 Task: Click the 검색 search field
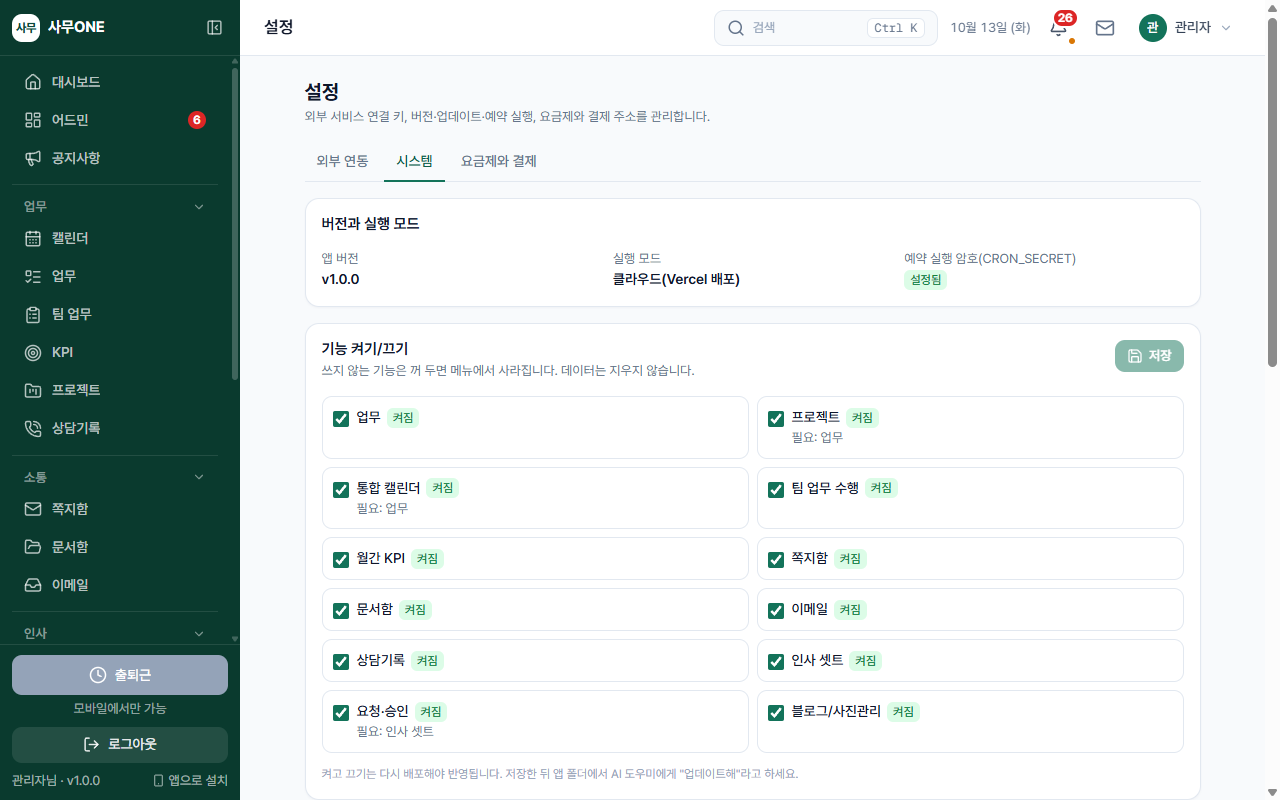click(x=826, y=28)
